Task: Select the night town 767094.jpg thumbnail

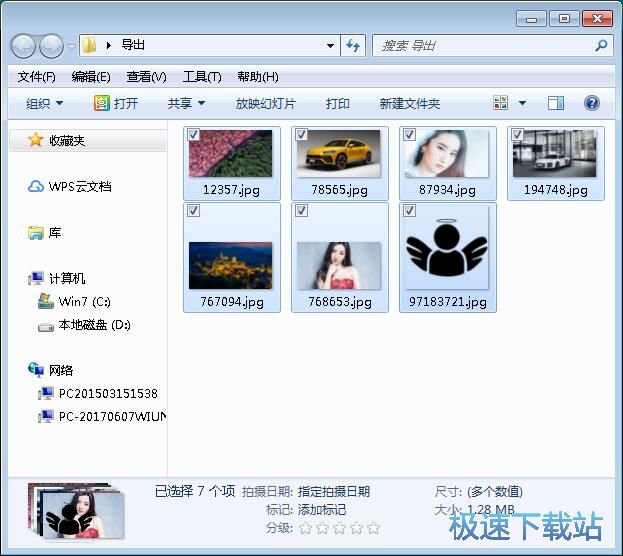Action: (231, 265)
